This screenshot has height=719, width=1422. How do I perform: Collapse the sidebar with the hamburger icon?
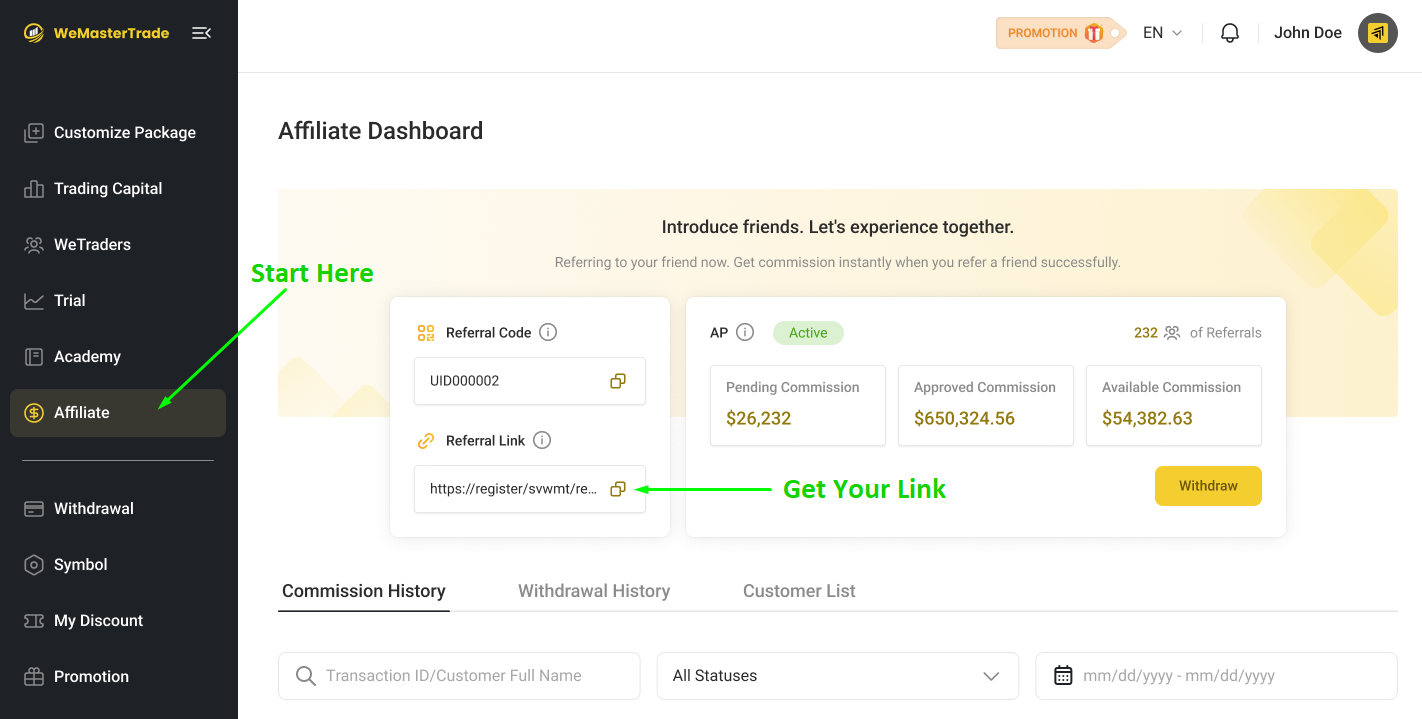coord(201,33)
